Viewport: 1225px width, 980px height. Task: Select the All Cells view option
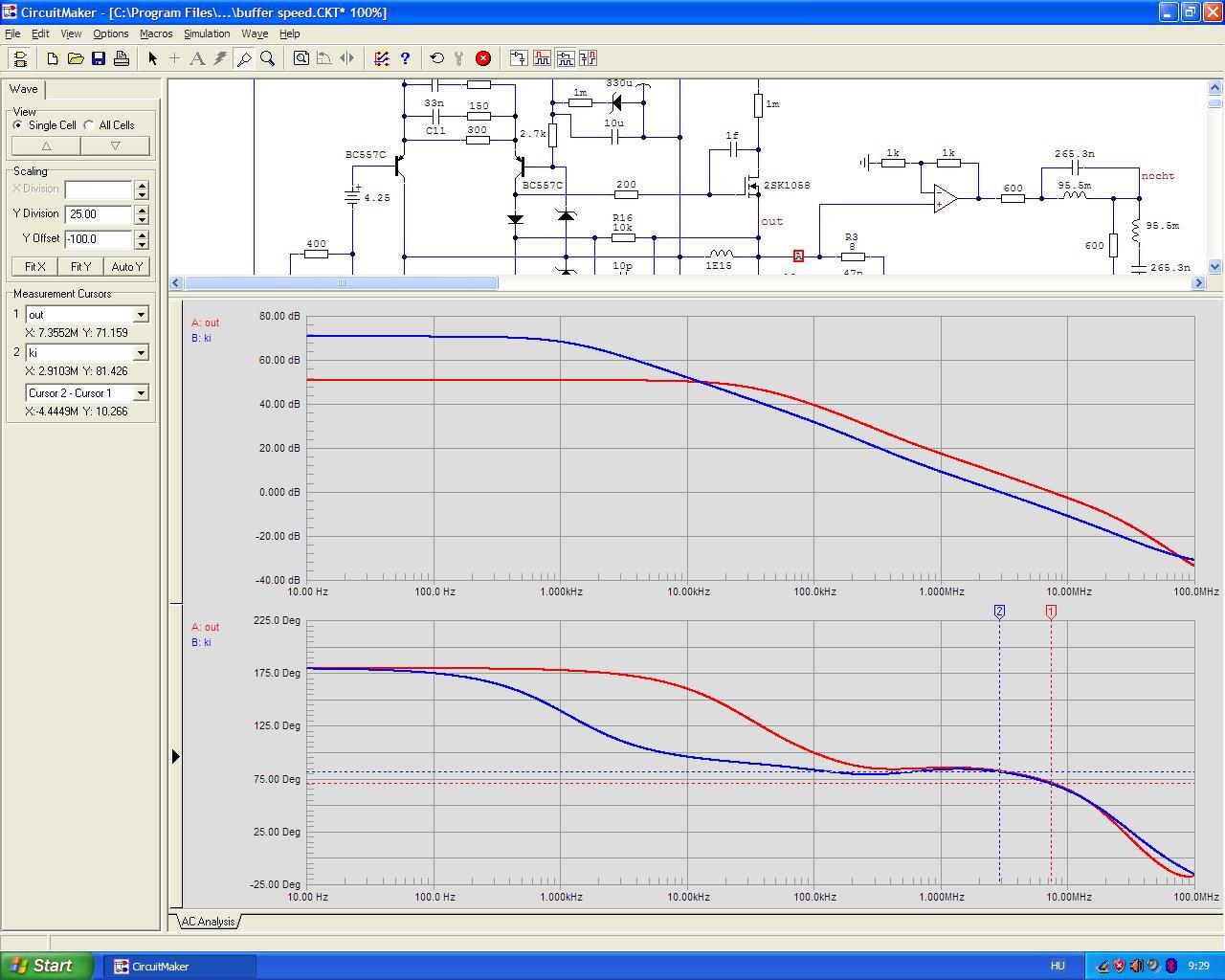(x=90, y=125)
